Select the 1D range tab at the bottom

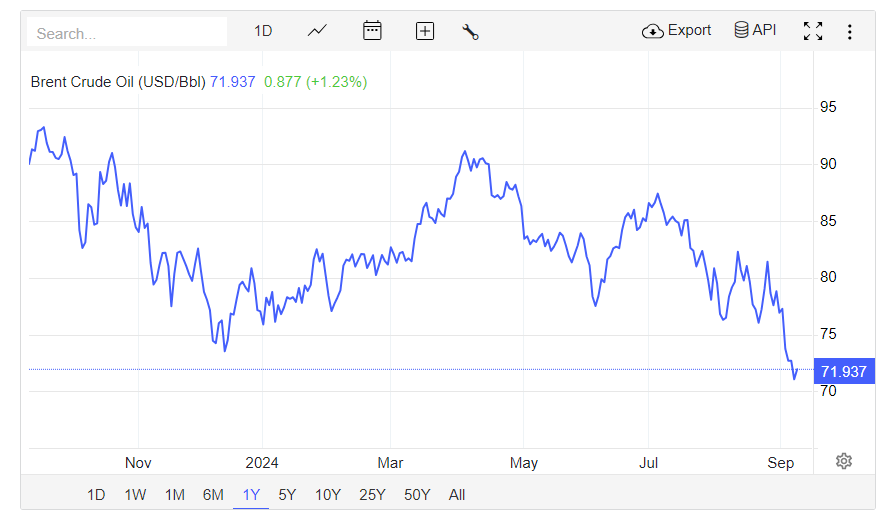click(x=96, y=495)
